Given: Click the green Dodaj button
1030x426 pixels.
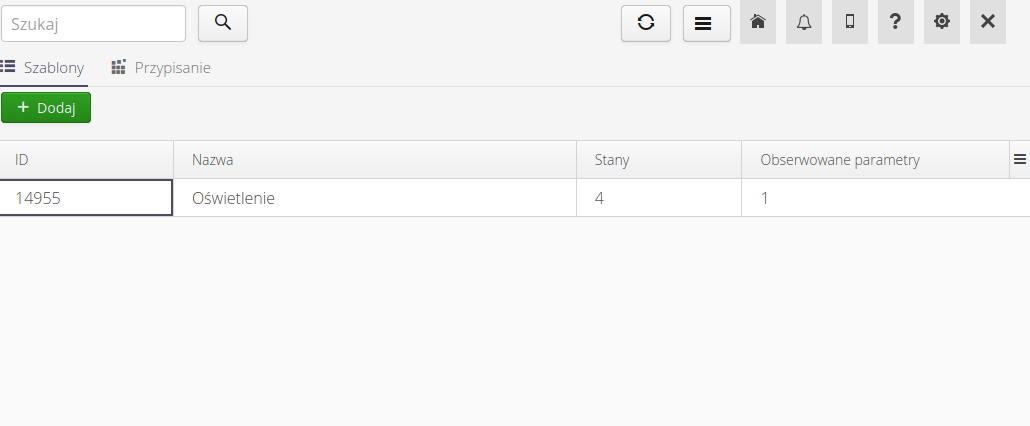Looking at the screenshot, I should pyautogui.click(x=46, y=108).
